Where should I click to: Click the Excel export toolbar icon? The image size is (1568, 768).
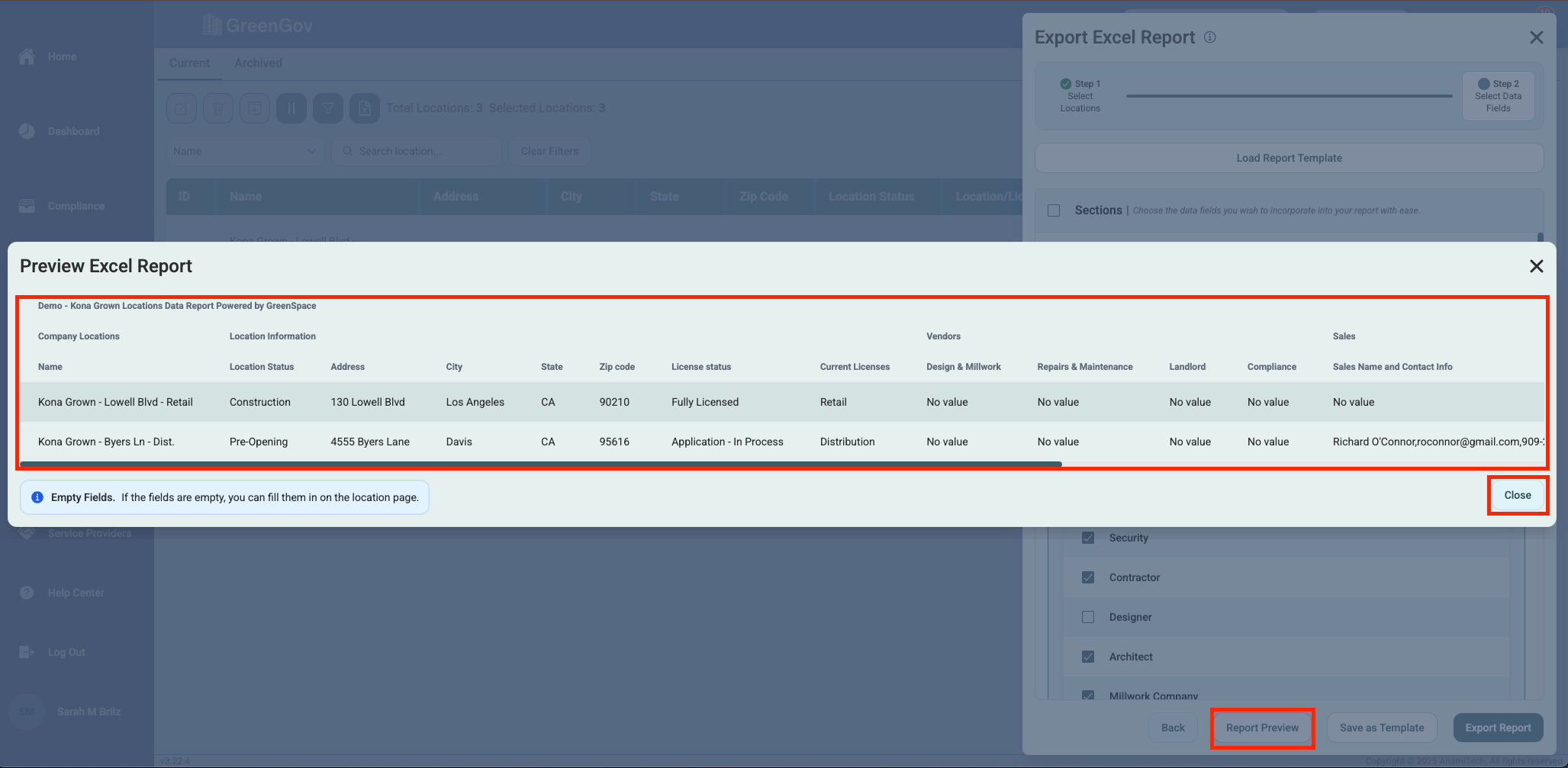[365, 108]
